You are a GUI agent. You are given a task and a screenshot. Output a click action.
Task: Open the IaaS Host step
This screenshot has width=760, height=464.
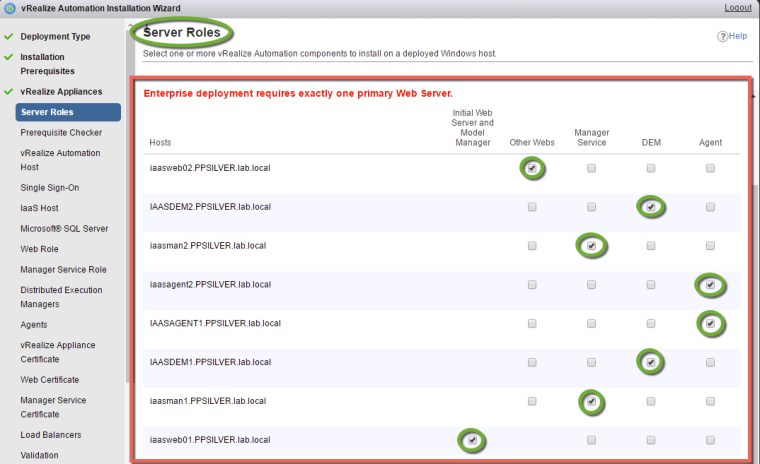coord(39,208)
